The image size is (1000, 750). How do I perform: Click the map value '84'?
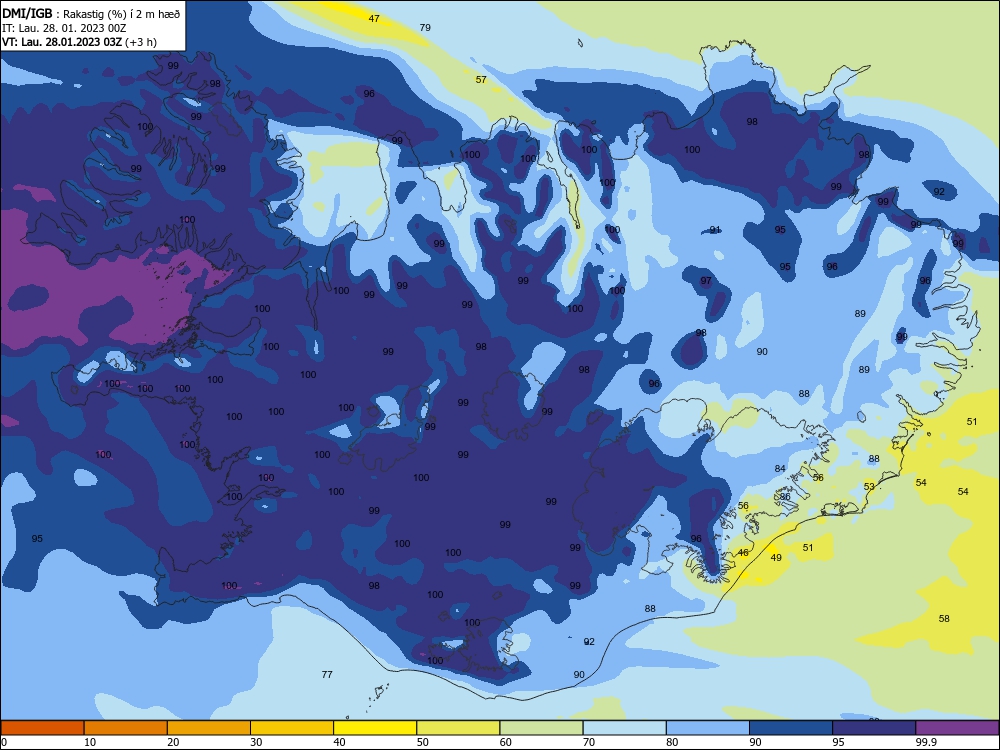point(780,469)
